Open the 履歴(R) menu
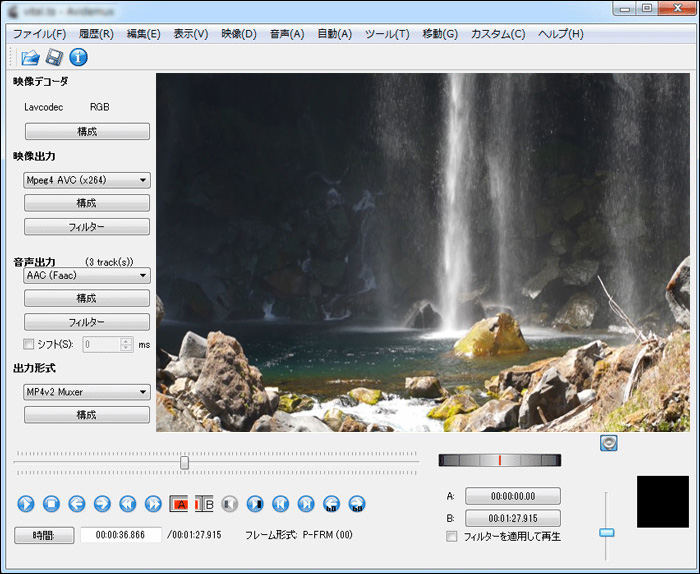Viewport: 700px width, 574px height. tap(96, 34)
